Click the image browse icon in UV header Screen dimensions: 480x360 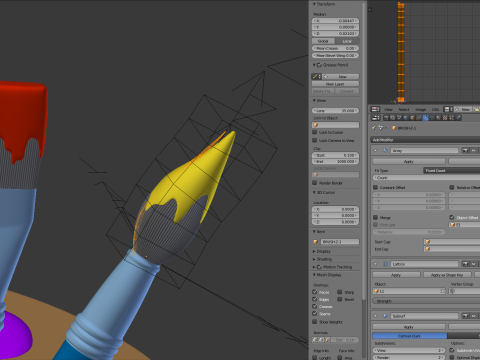tap(447, 109)
